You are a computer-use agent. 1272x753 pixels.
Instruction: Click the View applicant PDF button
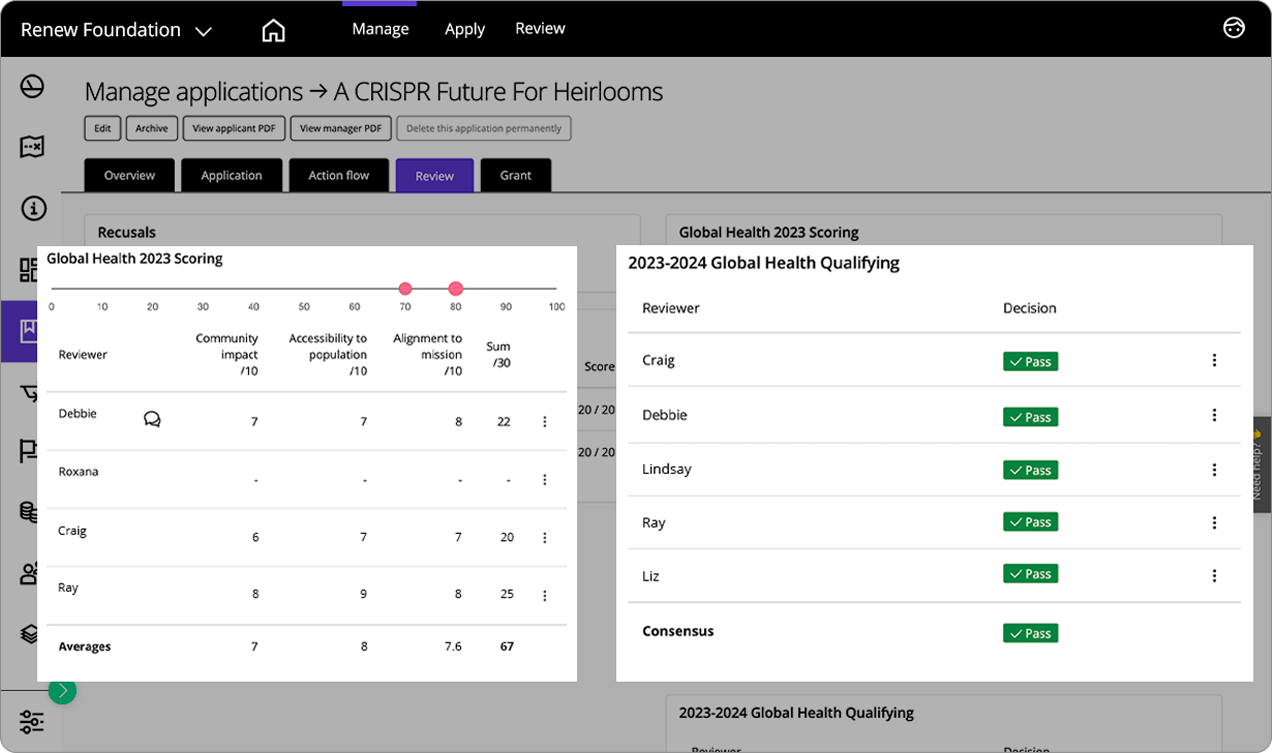point(234,128)
